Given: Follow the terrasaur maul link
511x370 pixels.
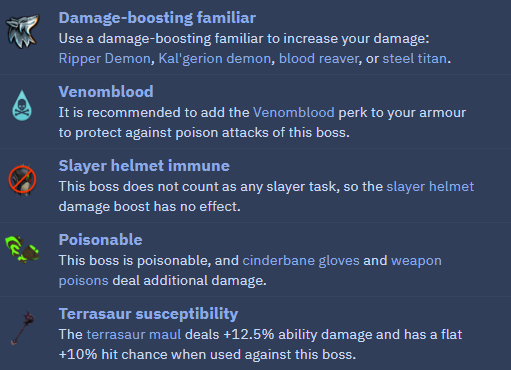Looking at the screenshot, I should [134, 335].
